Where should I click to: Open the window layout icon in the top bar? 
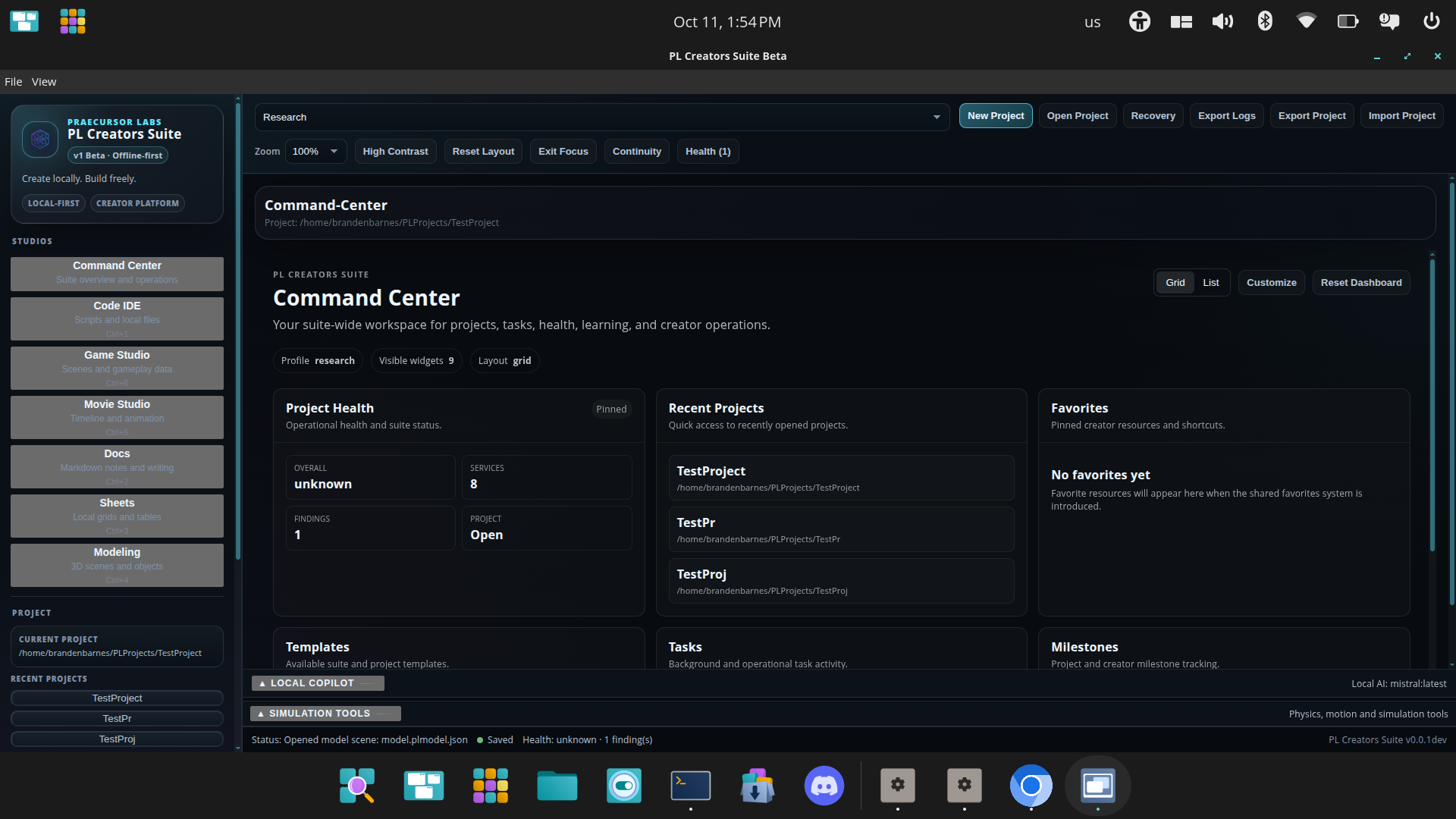point(1181,21)
